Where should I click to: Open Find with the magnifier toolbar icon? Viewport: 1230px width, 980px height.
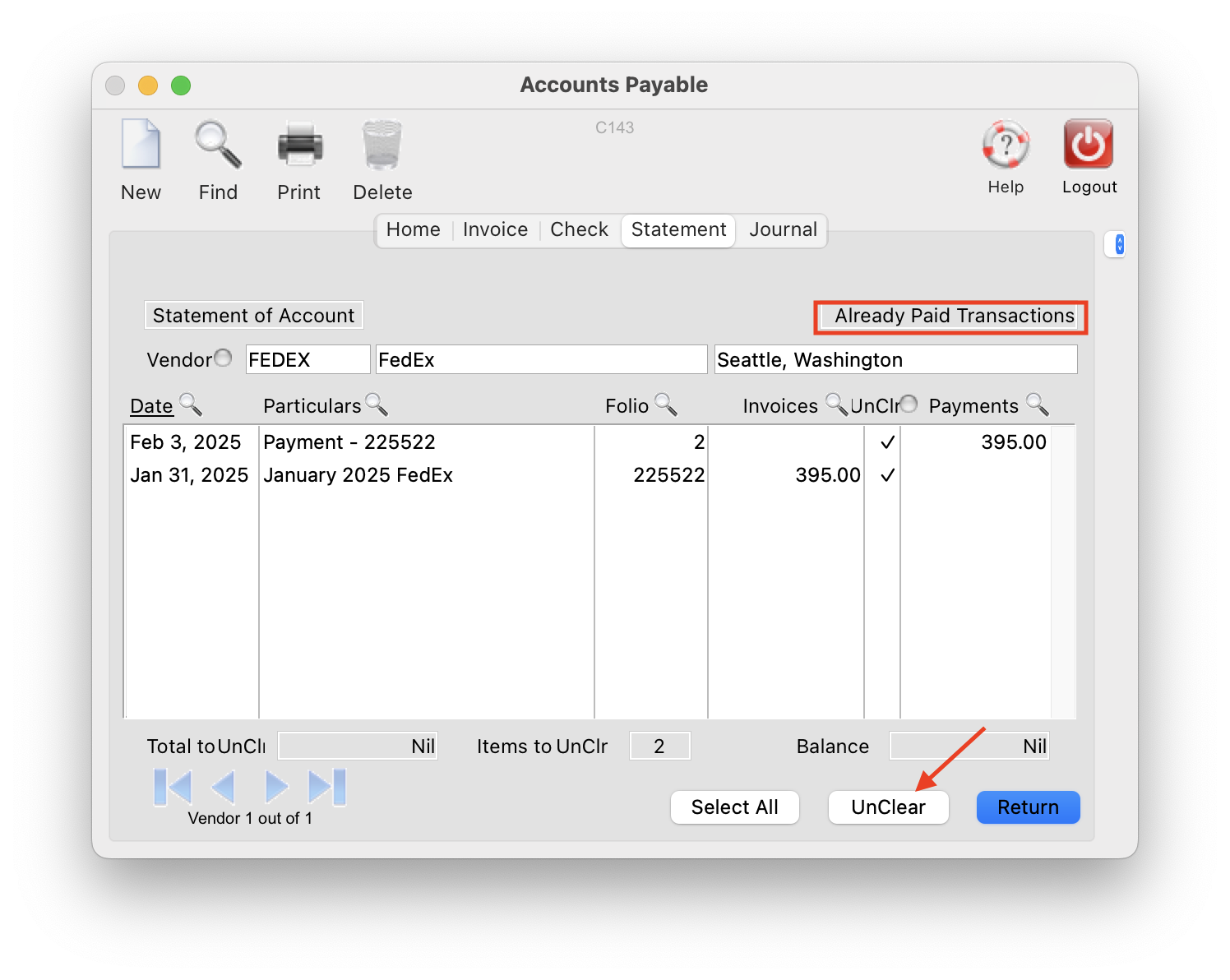218,144
